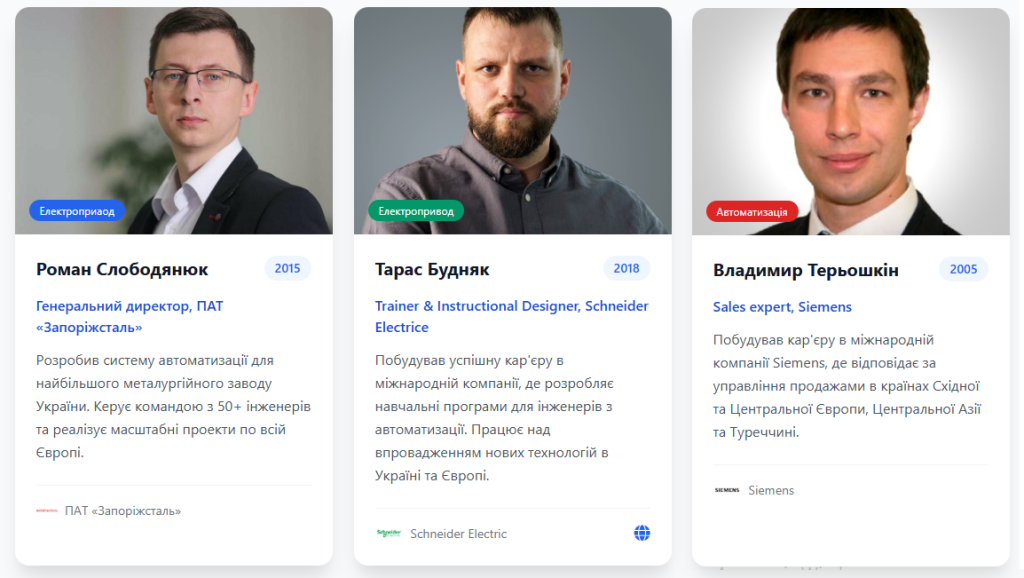Image resolution: width=1024 pixels, height=578 pixels.
Task: Click the red Запоріжсталь logo icon
Action: [46, 511]
